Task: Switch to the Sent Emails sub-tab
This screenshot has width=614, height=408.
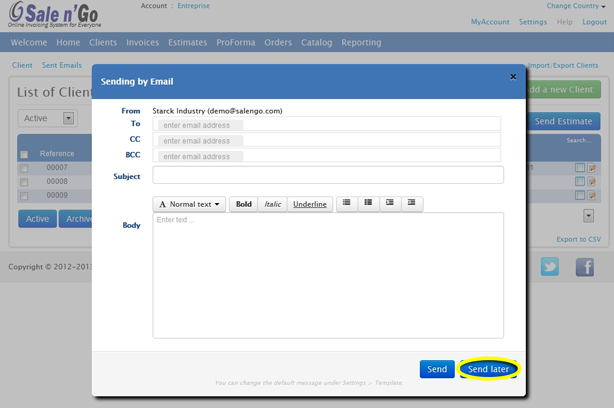Action: pyautogui.click(x=62, y=65)
